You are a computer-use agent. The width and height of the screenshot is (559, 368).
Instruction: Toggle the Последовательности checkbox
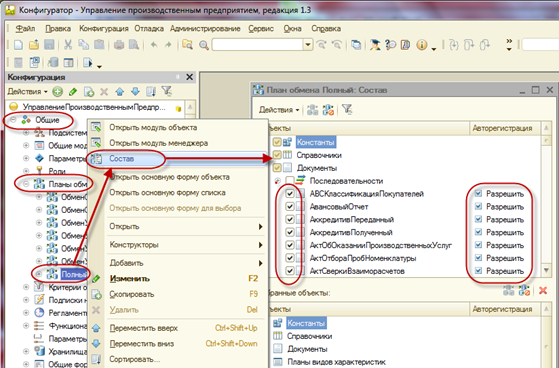(x=290, y=181)
